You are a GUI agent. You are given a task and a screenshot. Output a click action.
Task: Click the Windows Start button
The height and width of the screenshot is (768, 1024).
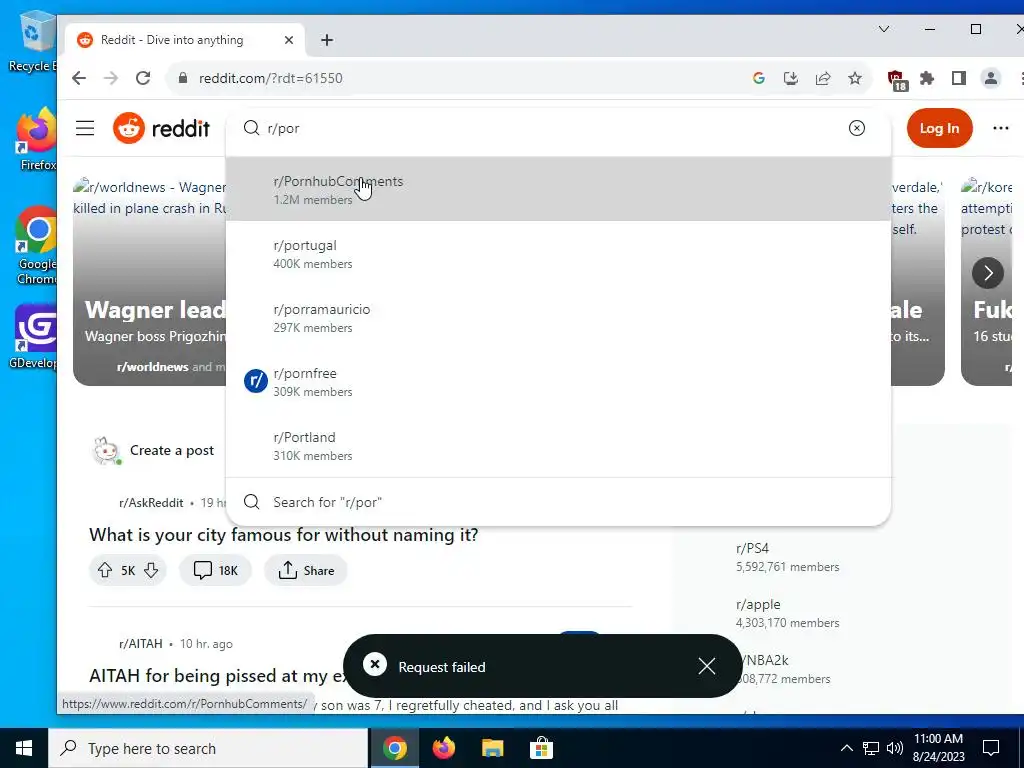click(24, 748)
